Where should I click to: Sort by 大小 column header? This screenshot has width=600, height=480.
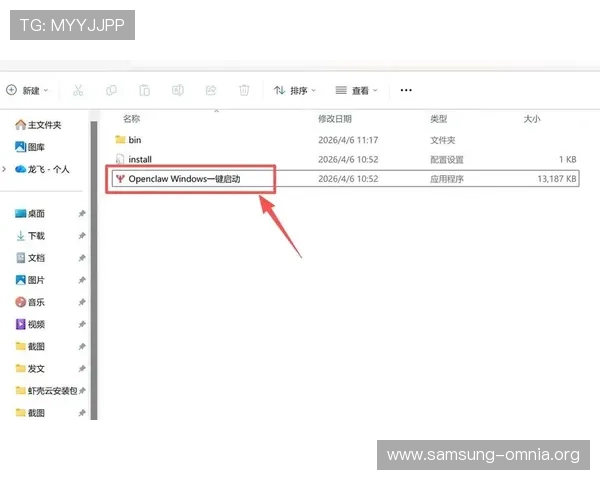[x=532, y=119]
